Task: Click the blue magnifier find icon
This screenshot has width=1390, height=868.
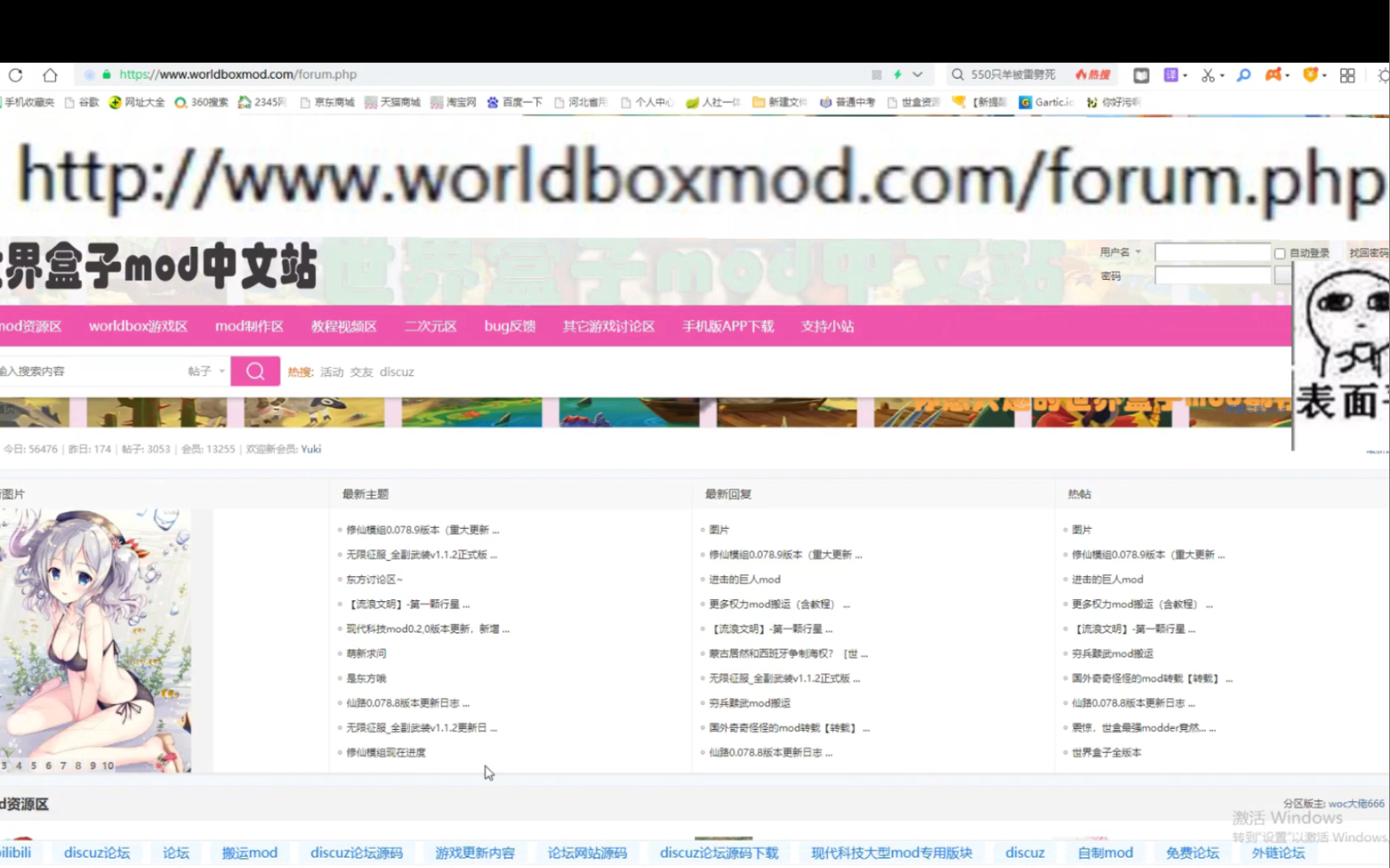Action: pyautogui.click(x=1244, y=75)
